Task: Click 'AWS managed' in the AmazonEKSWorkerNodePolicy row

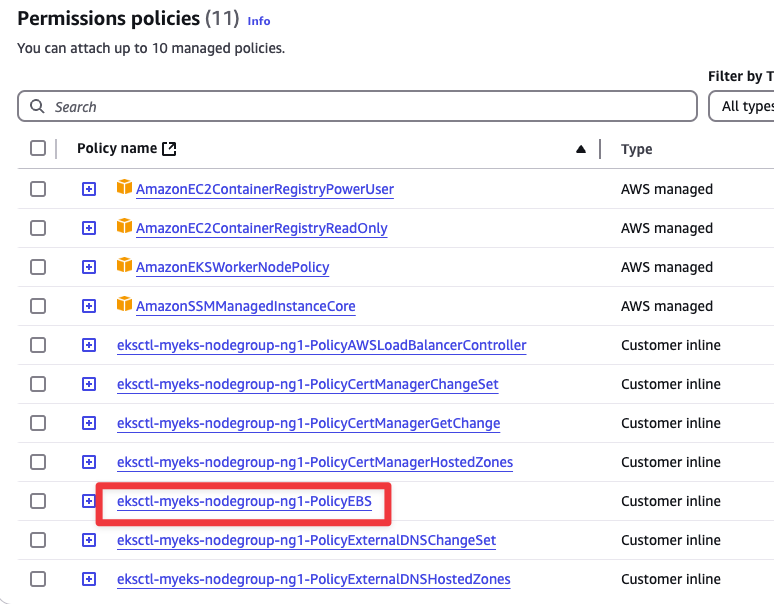Action: (667, 267)
